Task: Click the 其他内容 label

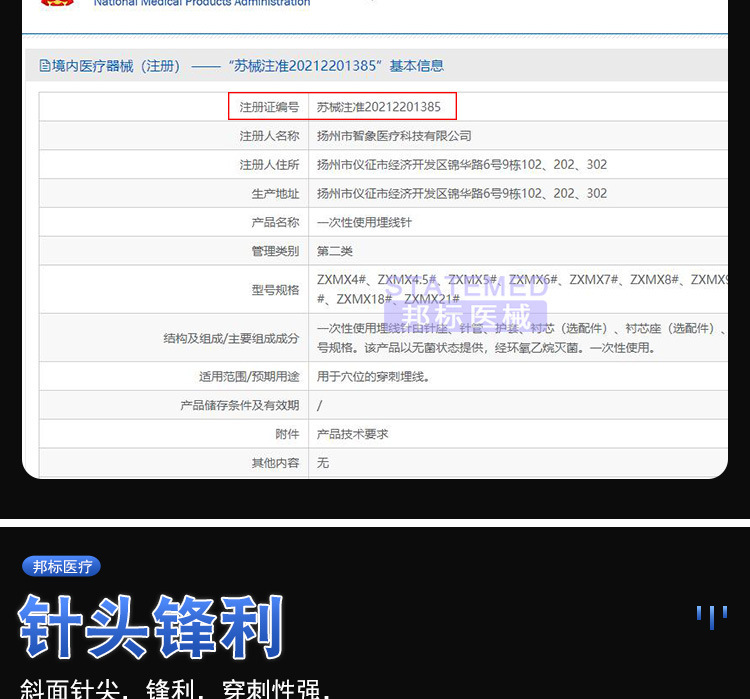Action: pos(276,463)
